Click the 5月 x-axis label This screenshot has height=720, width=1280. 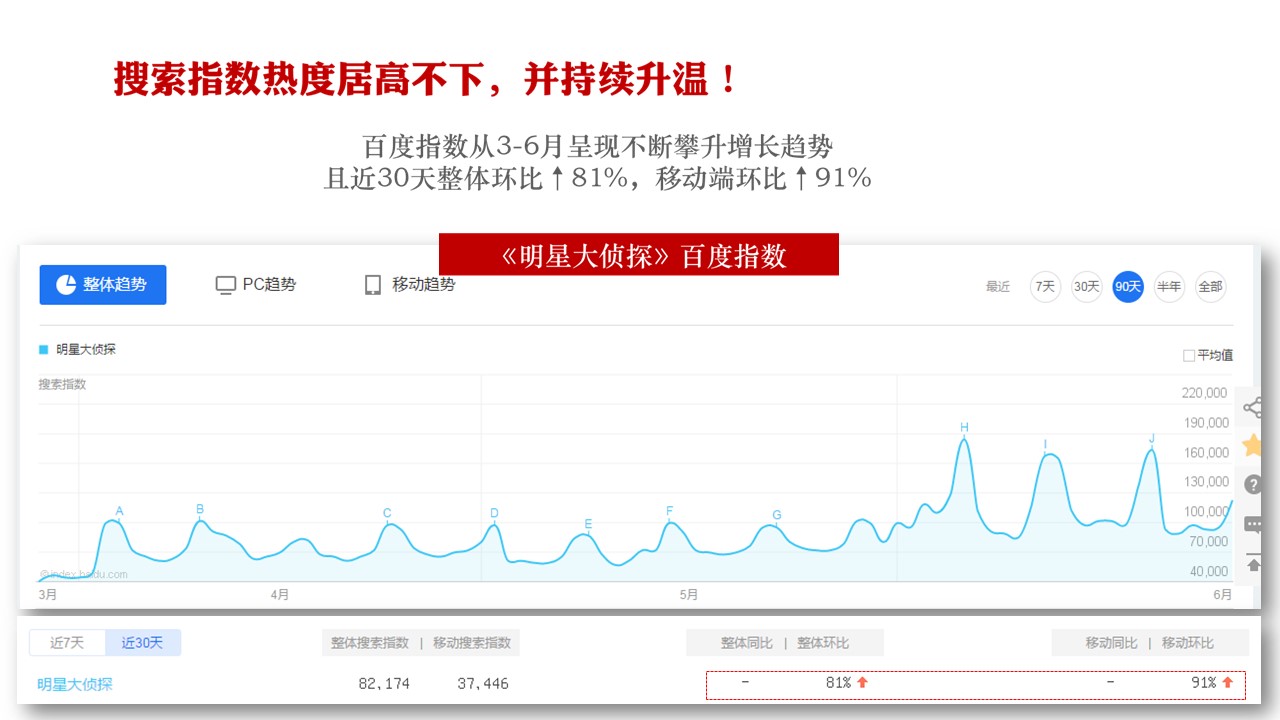coord(689,595)
